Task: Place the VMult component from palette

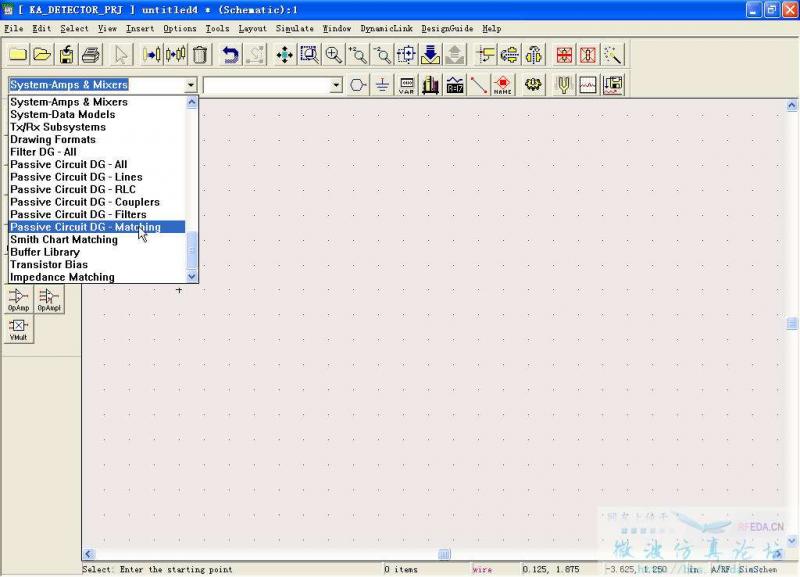Action: 18,329
